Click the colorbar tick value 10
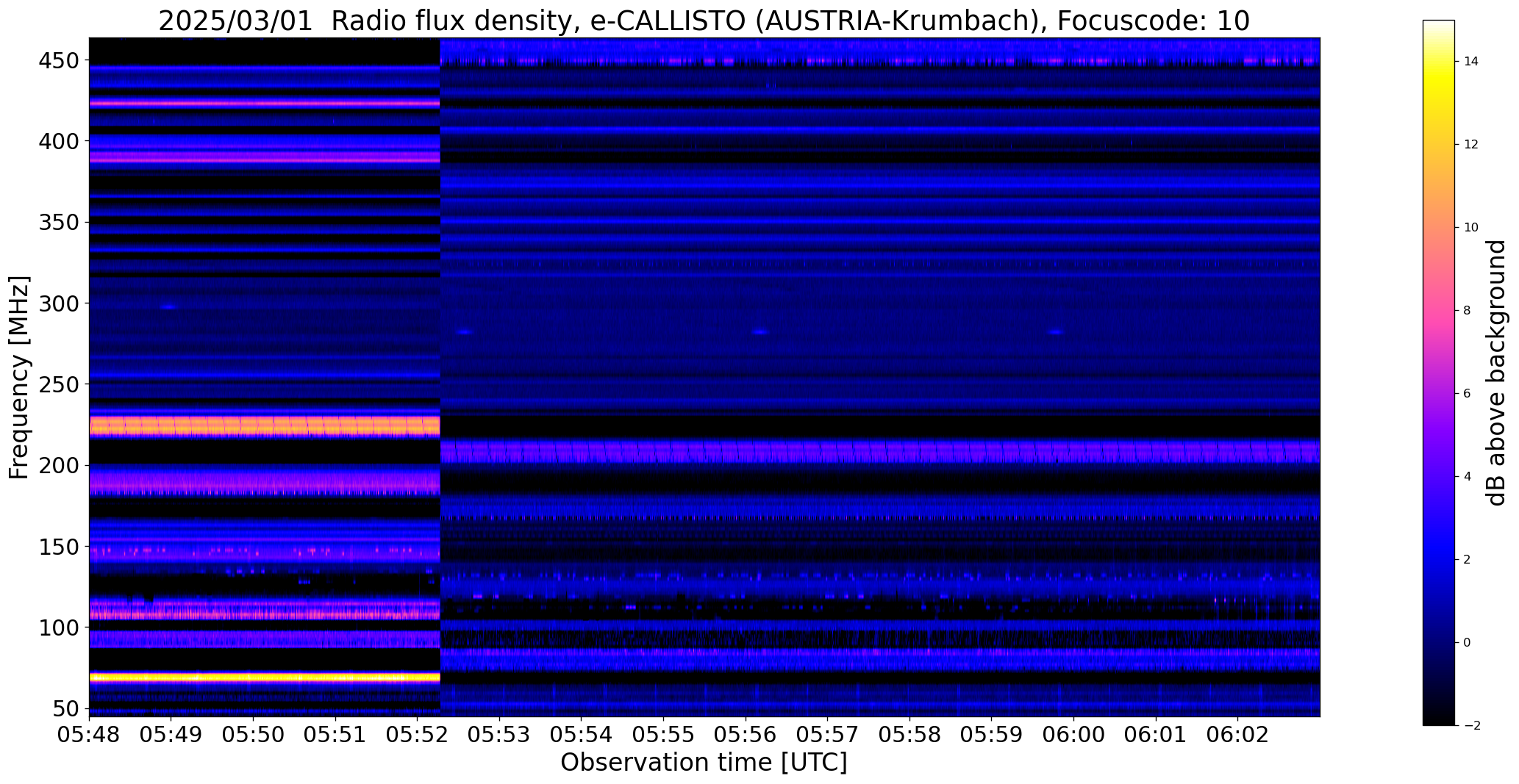The width and height of the screenshot is (1519, 784). point(1471,228)
